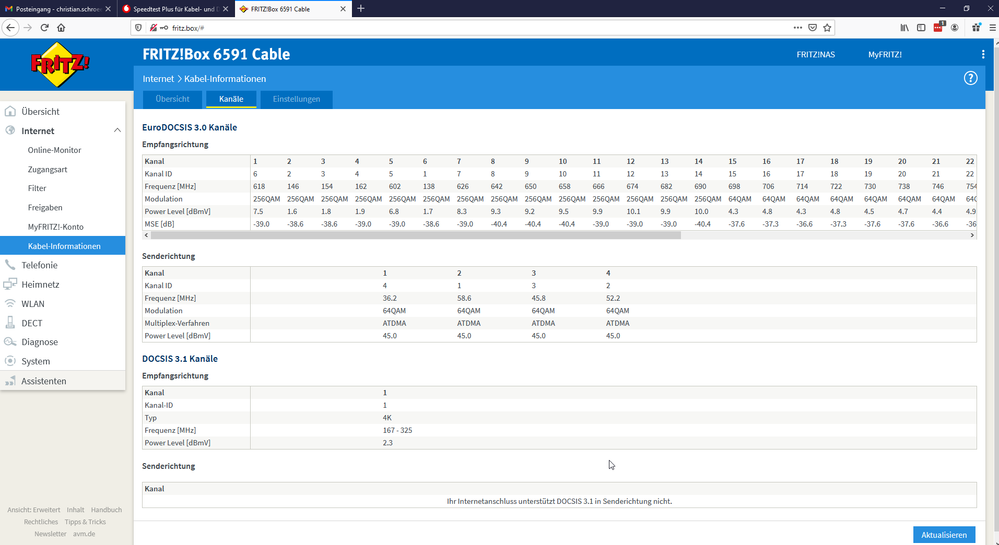Close the Speedtest Plus tab
999x545 pixels.
(225, 9)
